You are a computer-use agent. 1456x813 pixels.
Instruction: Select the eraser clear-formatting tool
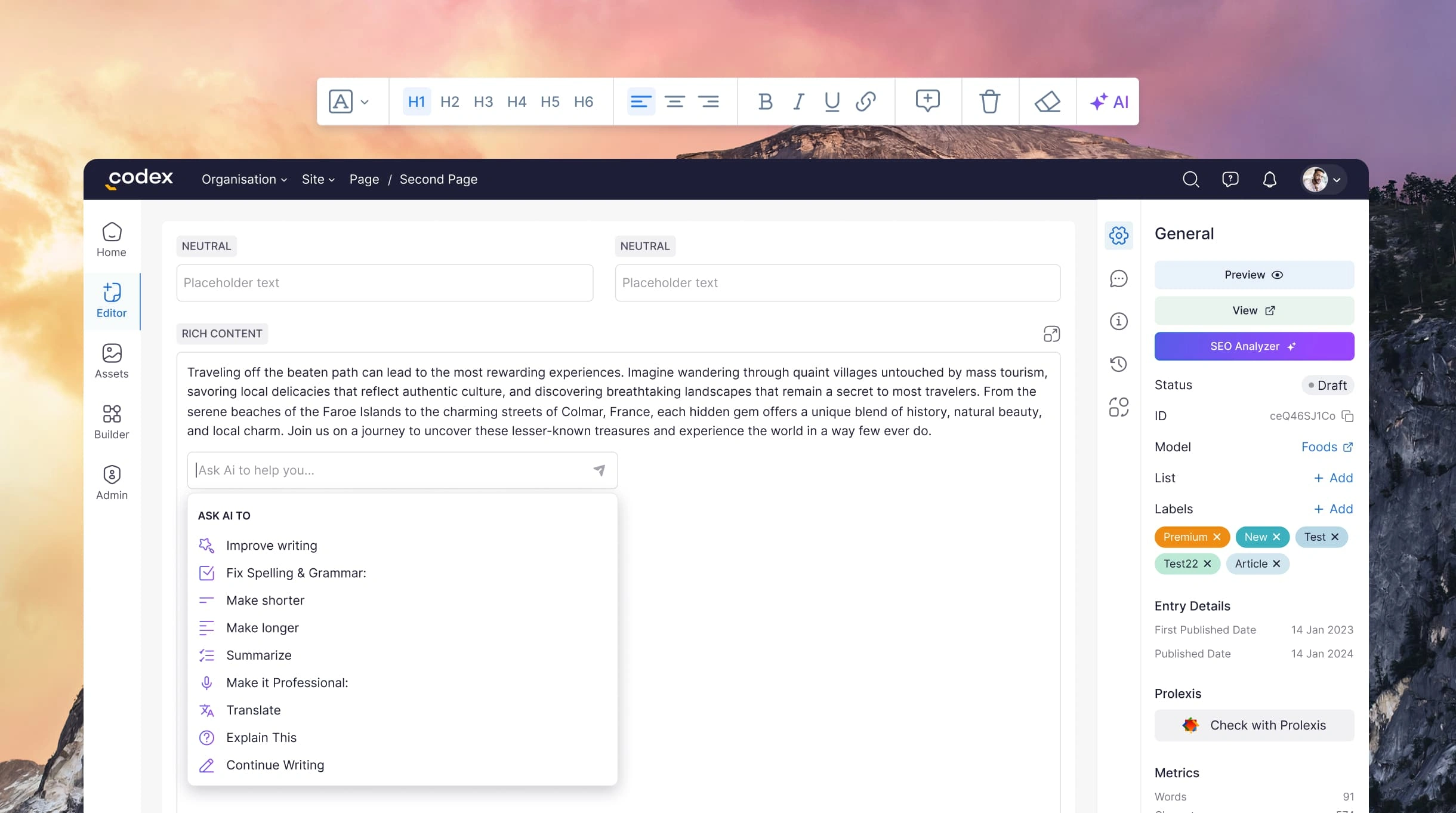pyautogui.click(x=1047, y=101)
